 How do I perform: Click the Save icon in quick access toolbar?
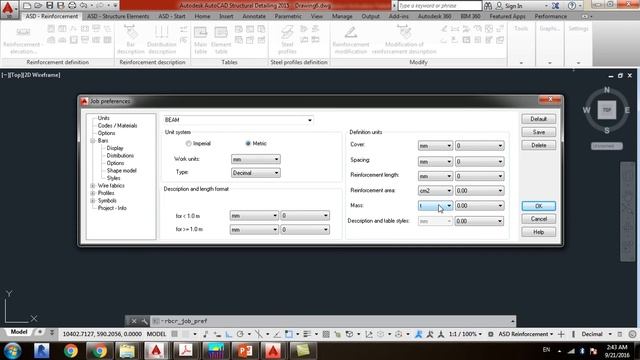[49, 5]
